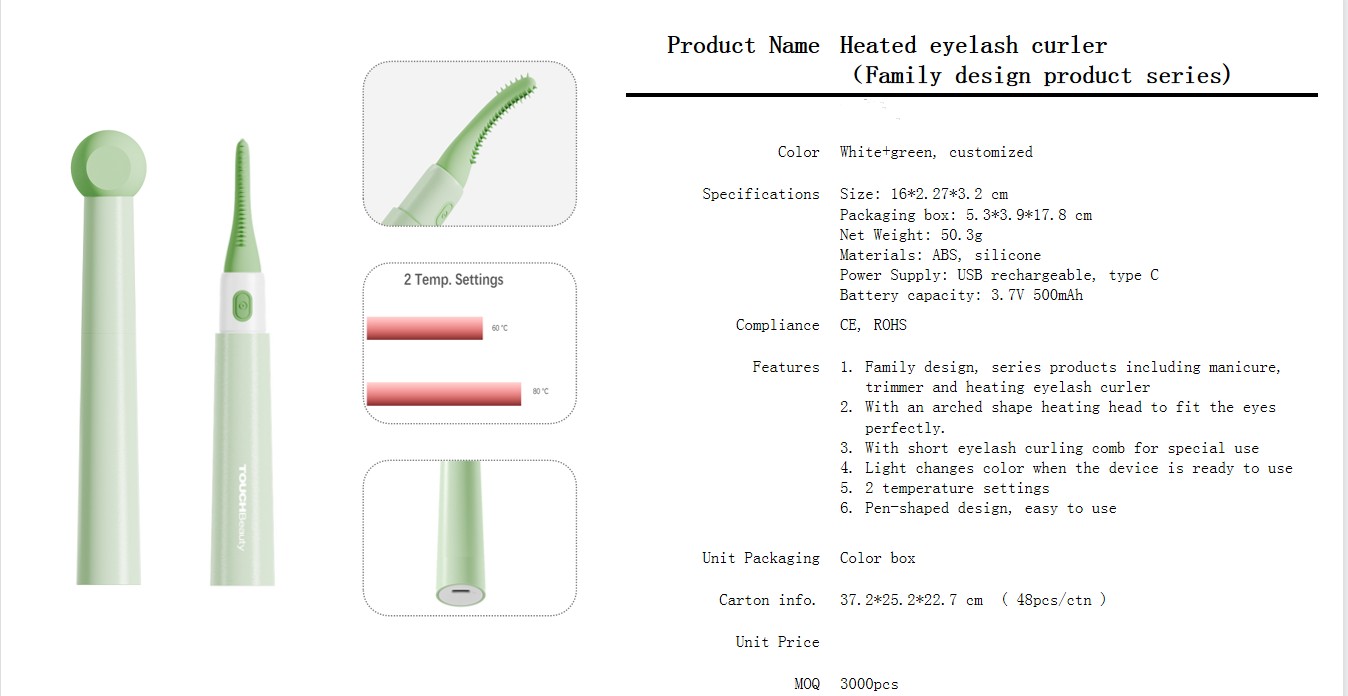Click the Heated eyelash curler product title
The width and height of the screenshot is (1348, 696).
(x=973, y=45)
